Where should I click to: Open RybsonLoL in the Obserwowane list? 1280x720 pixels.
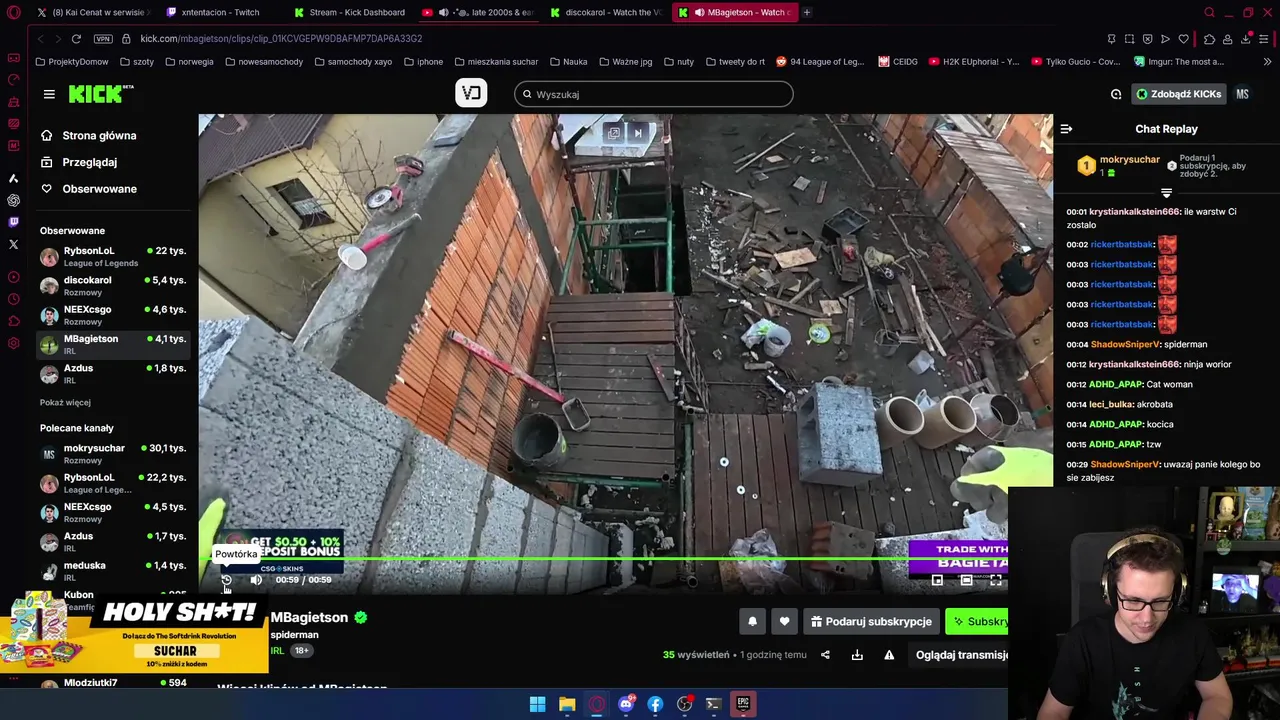pyautogui.click(x=112, y=256)
